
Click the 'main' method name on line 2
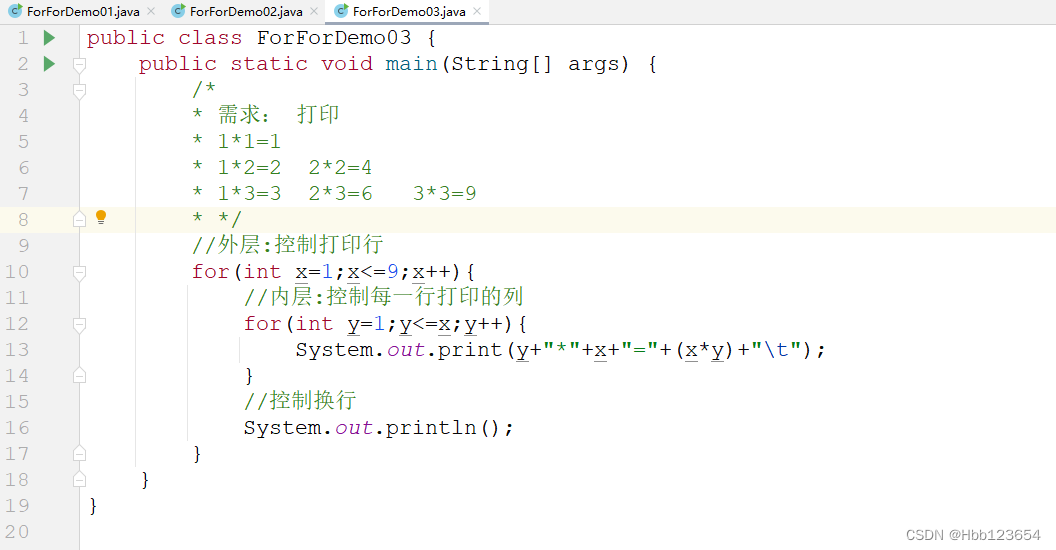pyautogui.click(x=411, y=64)
